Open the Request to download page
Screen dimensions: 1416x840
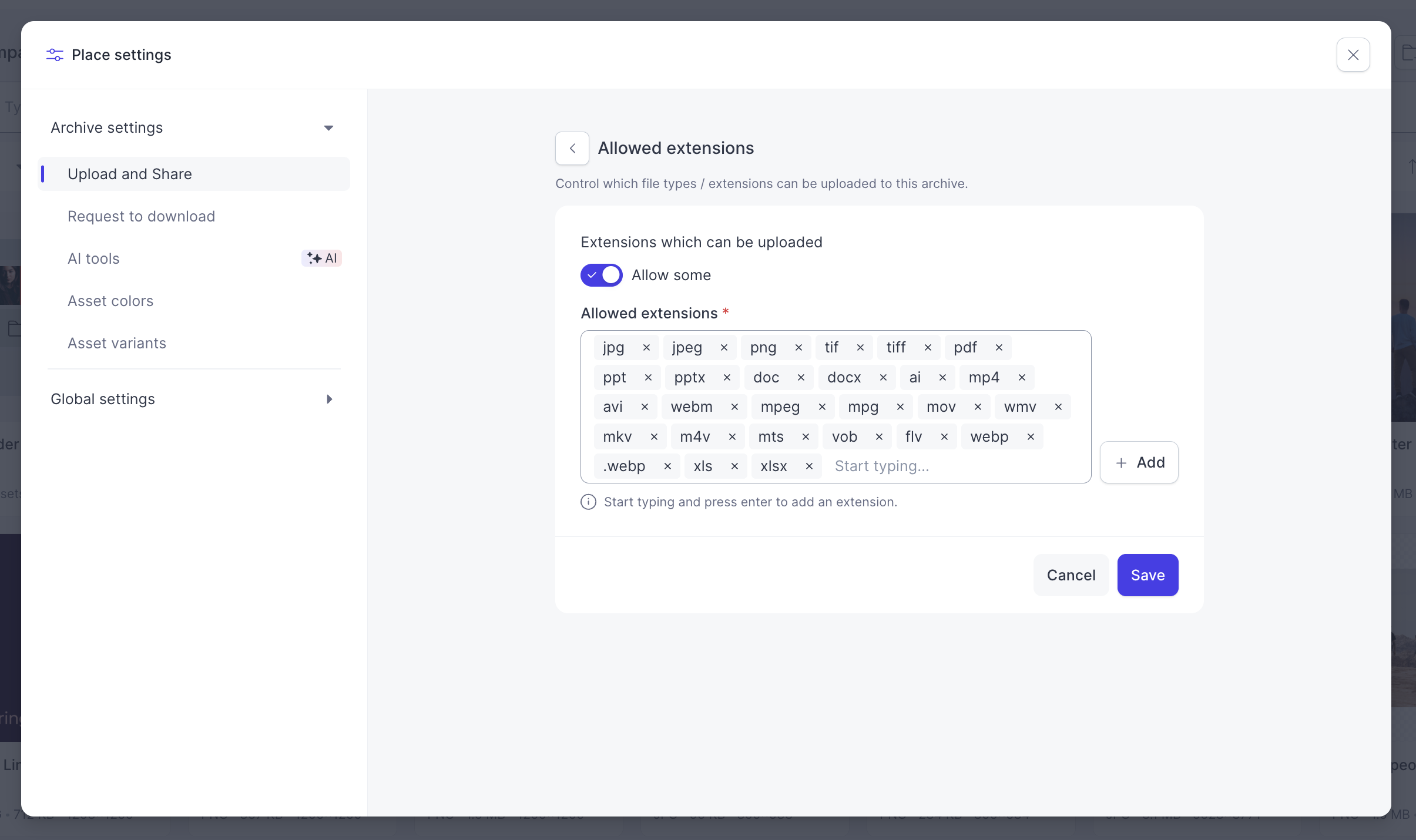point(141,217)
